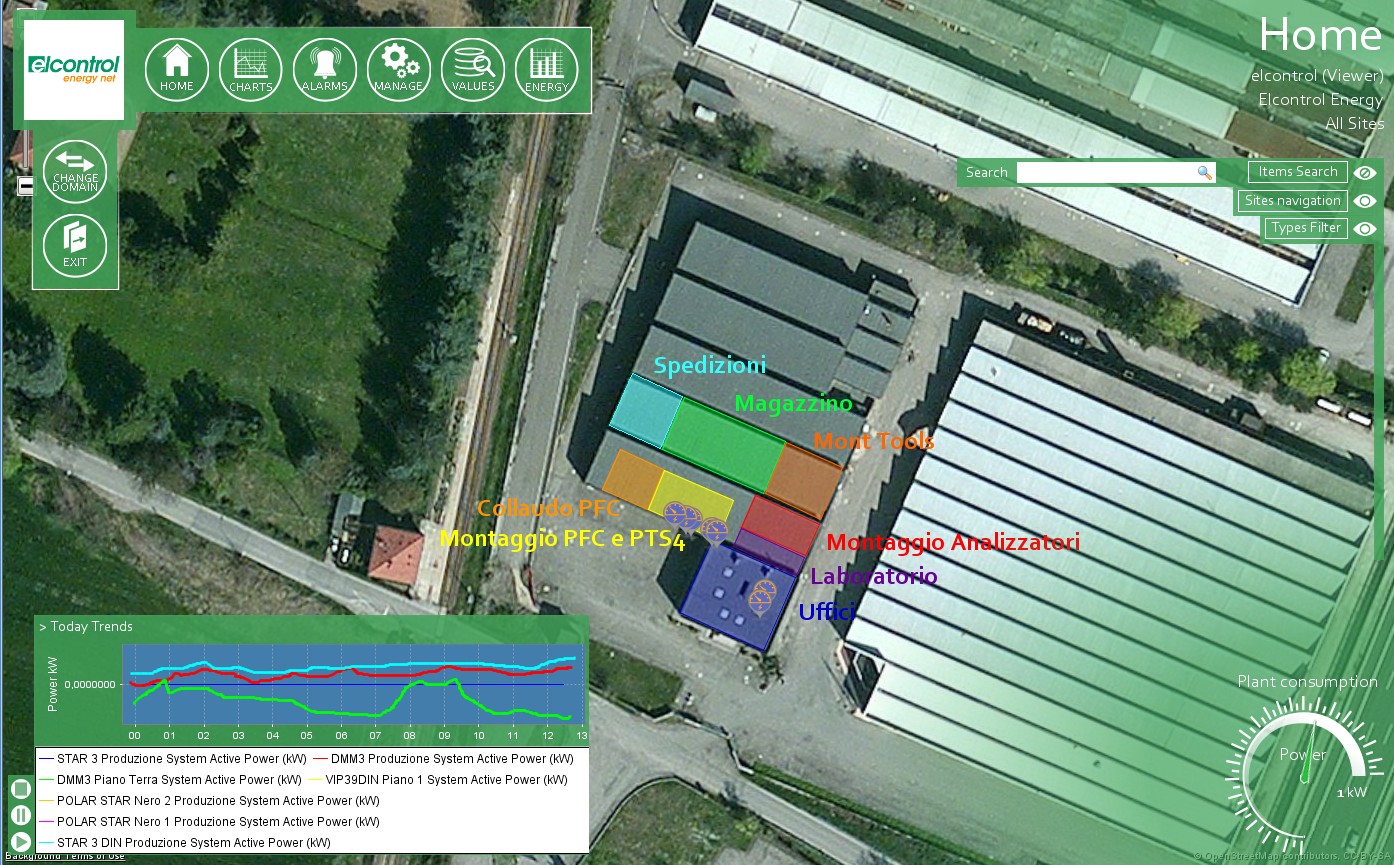
Task: Click the Home navigation icon
Action: pos(177,70)
